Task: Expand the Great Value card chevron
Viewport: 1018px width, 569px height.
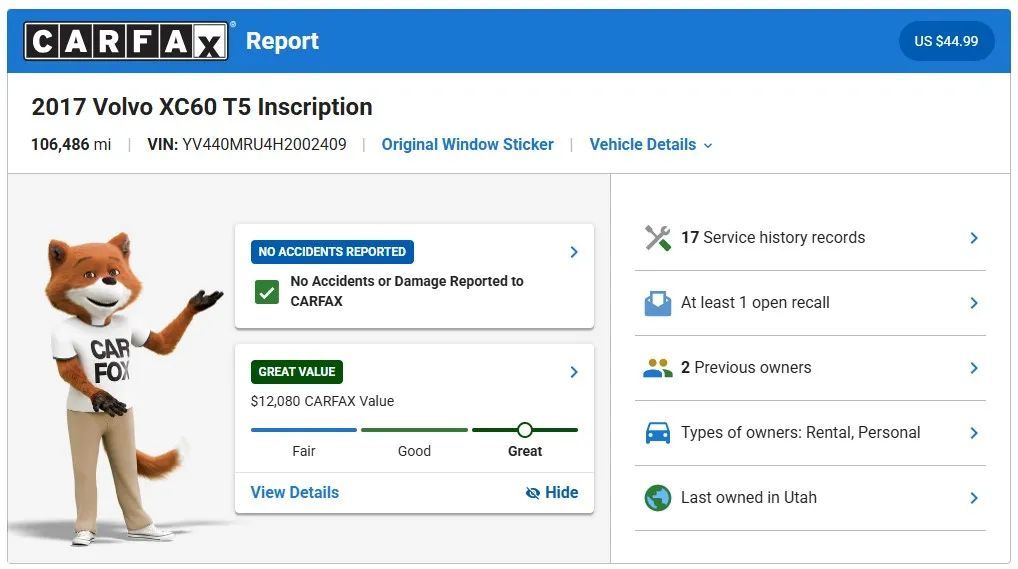Action: pos(574,372)
